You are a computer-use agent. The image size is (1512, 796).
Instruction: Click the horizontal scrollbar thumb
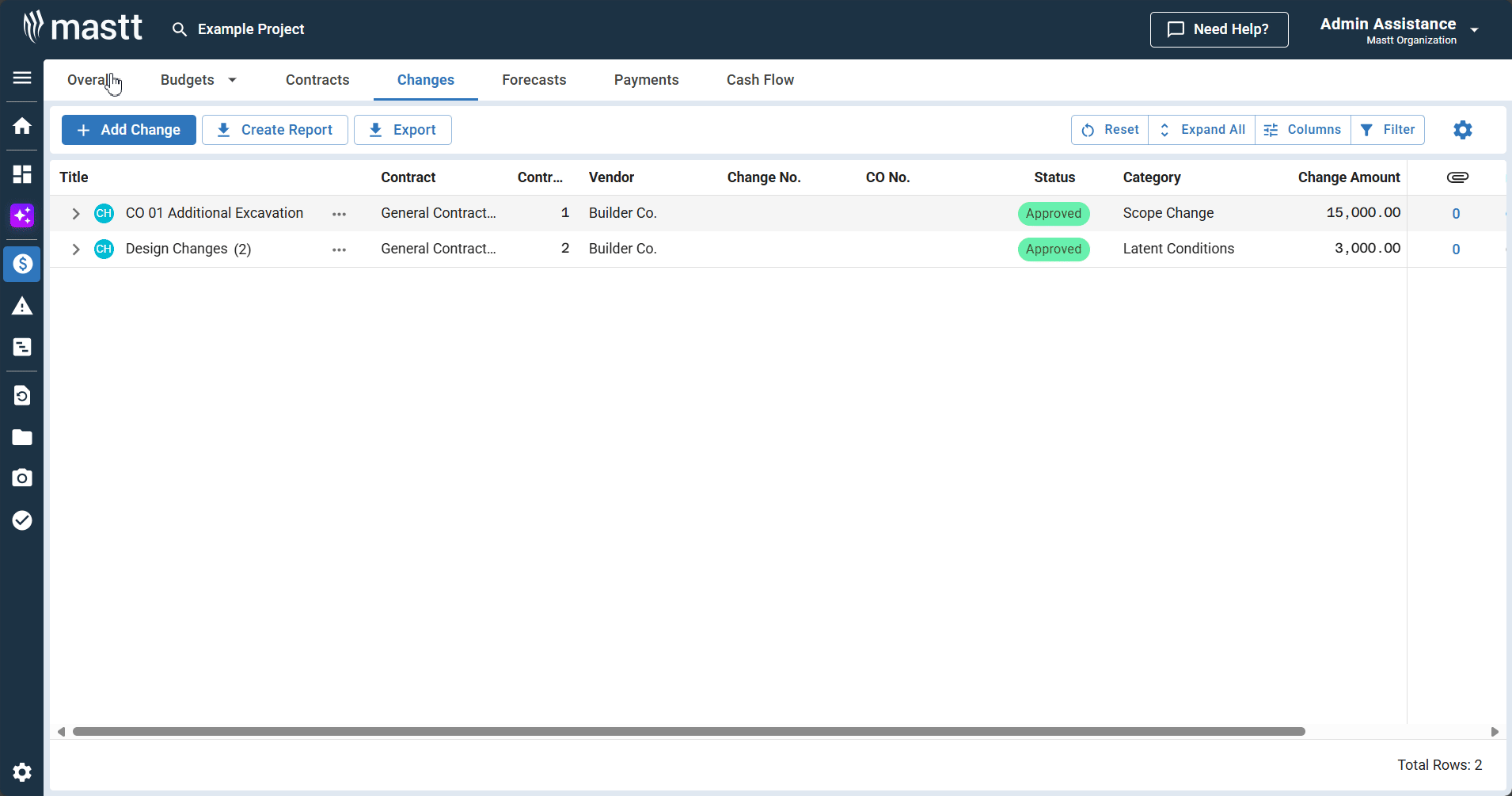(x=689, y=732)
